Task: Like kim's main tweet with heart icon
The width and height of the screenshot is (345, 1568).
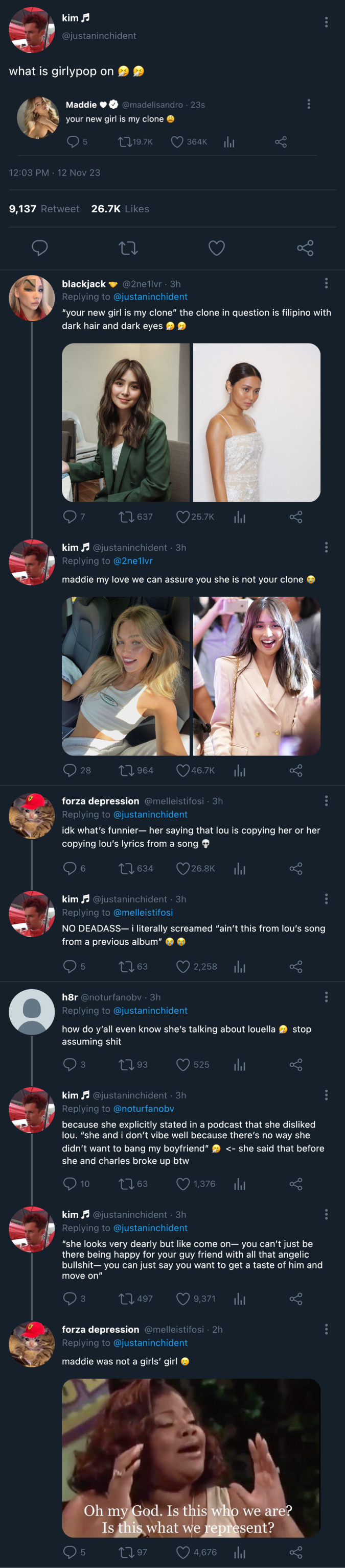Action: 216,248
